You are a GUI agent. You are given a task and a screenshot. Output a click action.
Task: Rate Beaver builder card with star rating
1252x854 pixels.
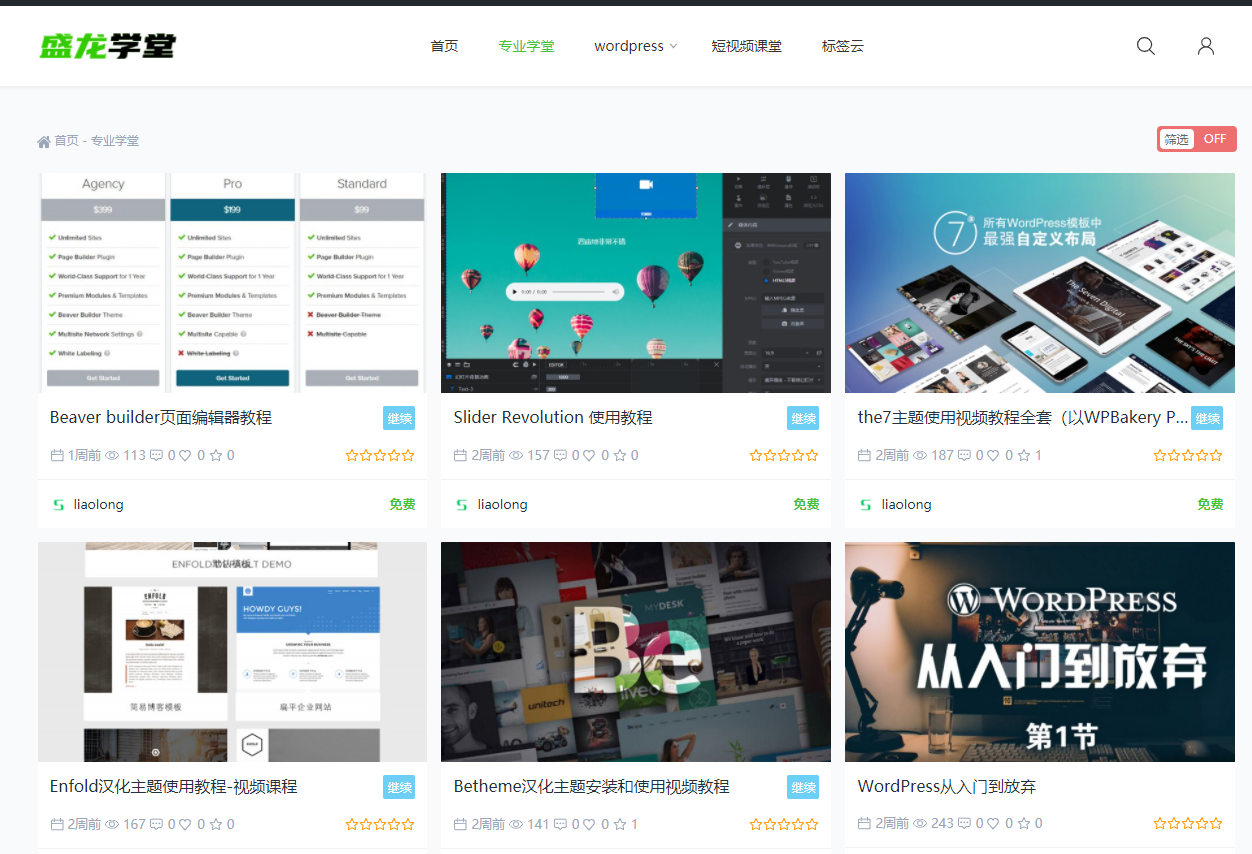pos(380,455)
